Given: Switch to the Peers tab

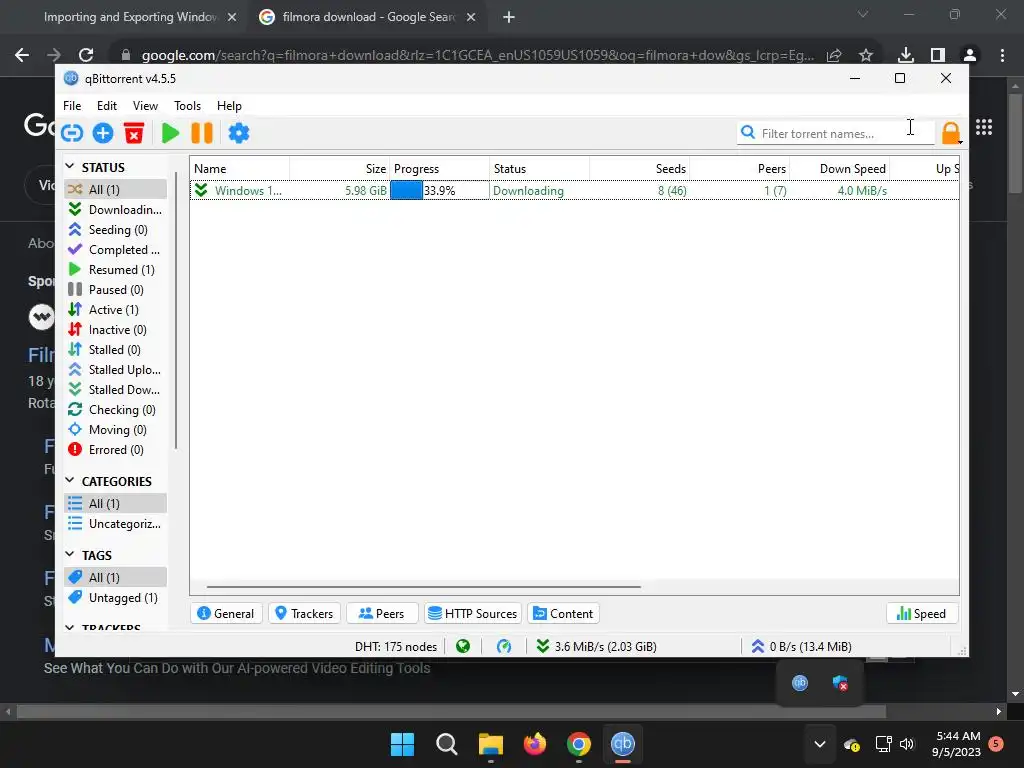Looking at the screenshot, I should (382, 614).
